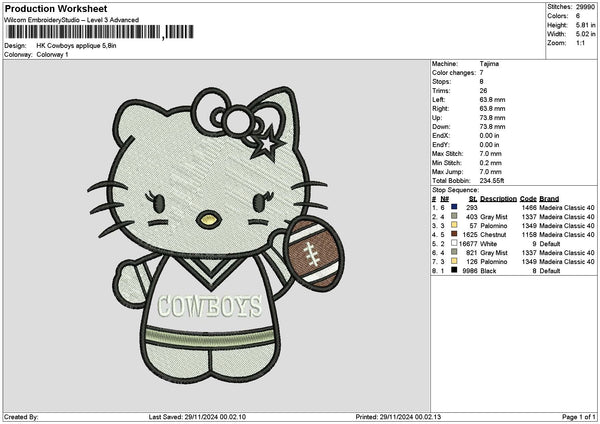This screenshot has width=600, height=424.
Task: Click the 'Down:' measurement label
Action: pyautogui.click(x=441, y=127)
